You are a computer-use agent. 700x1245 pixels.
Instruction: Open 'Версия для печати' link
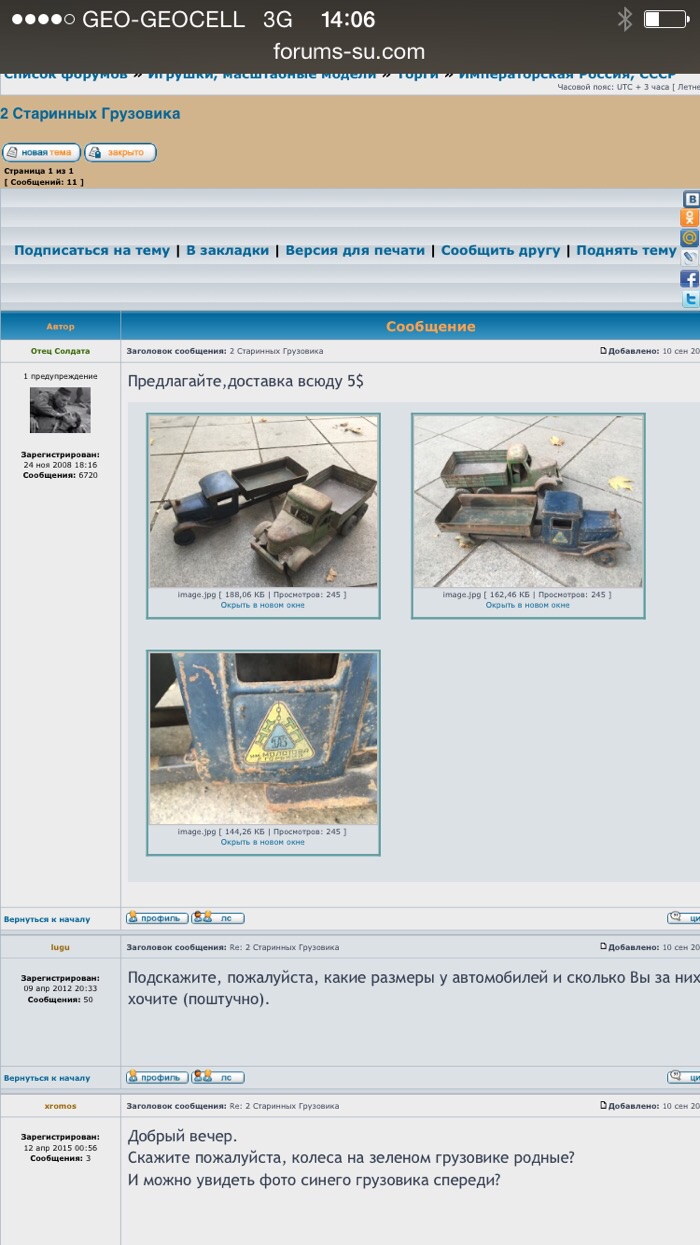pos(355,250)
